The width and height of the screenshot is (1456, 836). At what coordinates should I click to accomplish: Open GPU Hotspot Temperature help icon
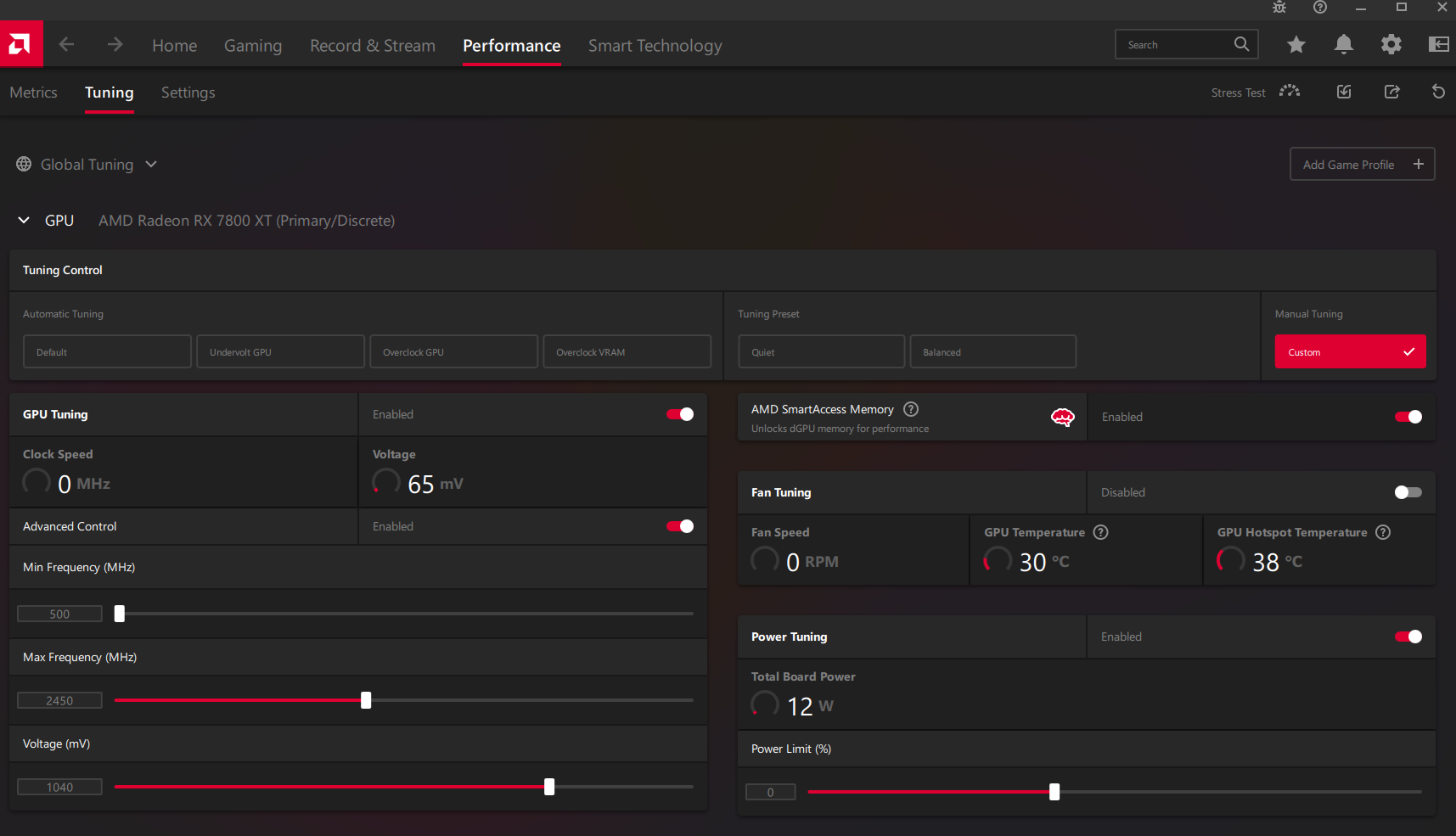tap(1383, 532)
